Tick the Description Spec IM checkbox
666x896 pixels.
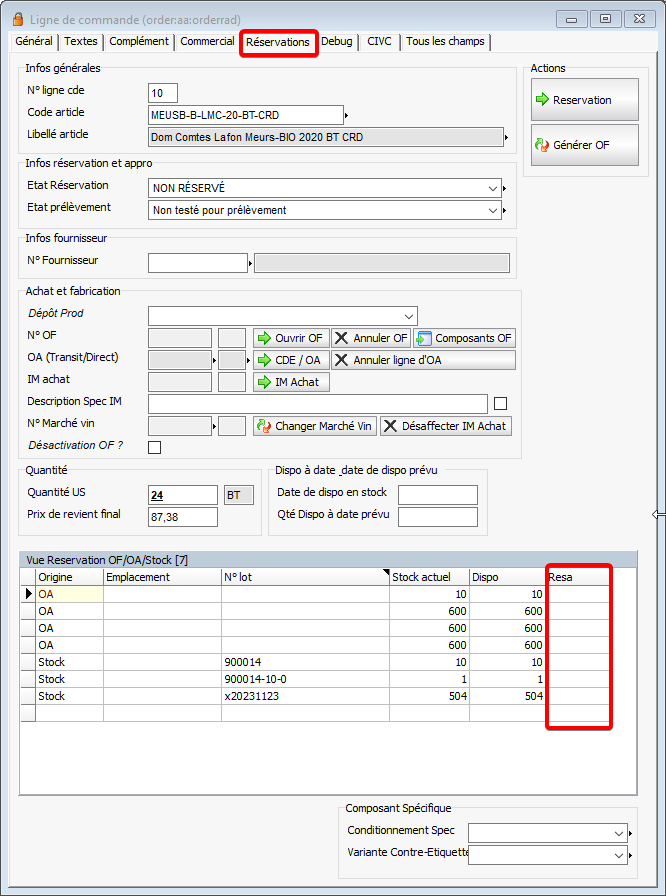501,403
